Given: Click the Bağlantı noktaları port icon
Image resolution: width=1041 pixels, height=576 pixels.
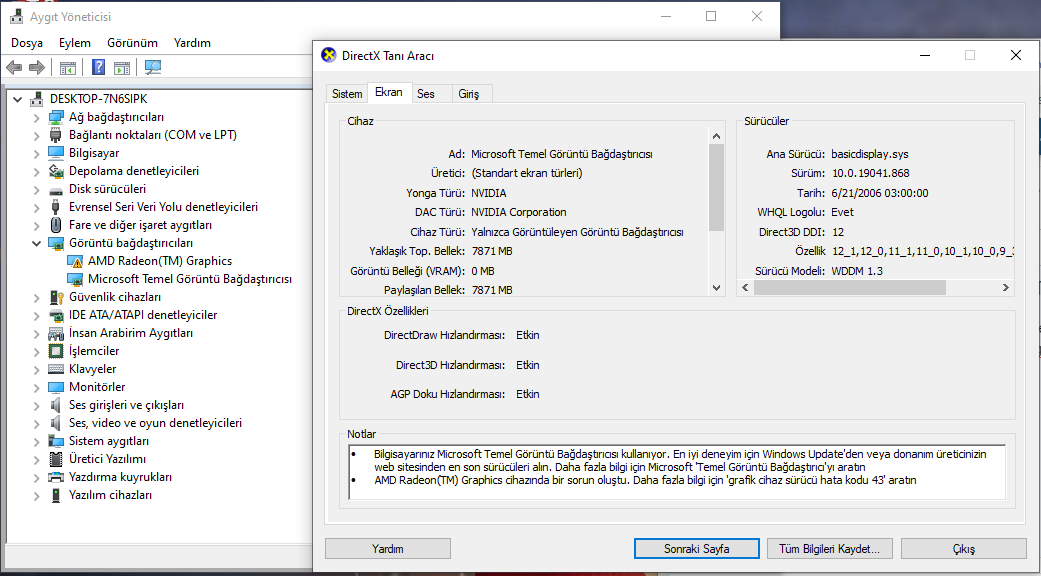Looking at the screenshot, I should (x=56, y=135).
